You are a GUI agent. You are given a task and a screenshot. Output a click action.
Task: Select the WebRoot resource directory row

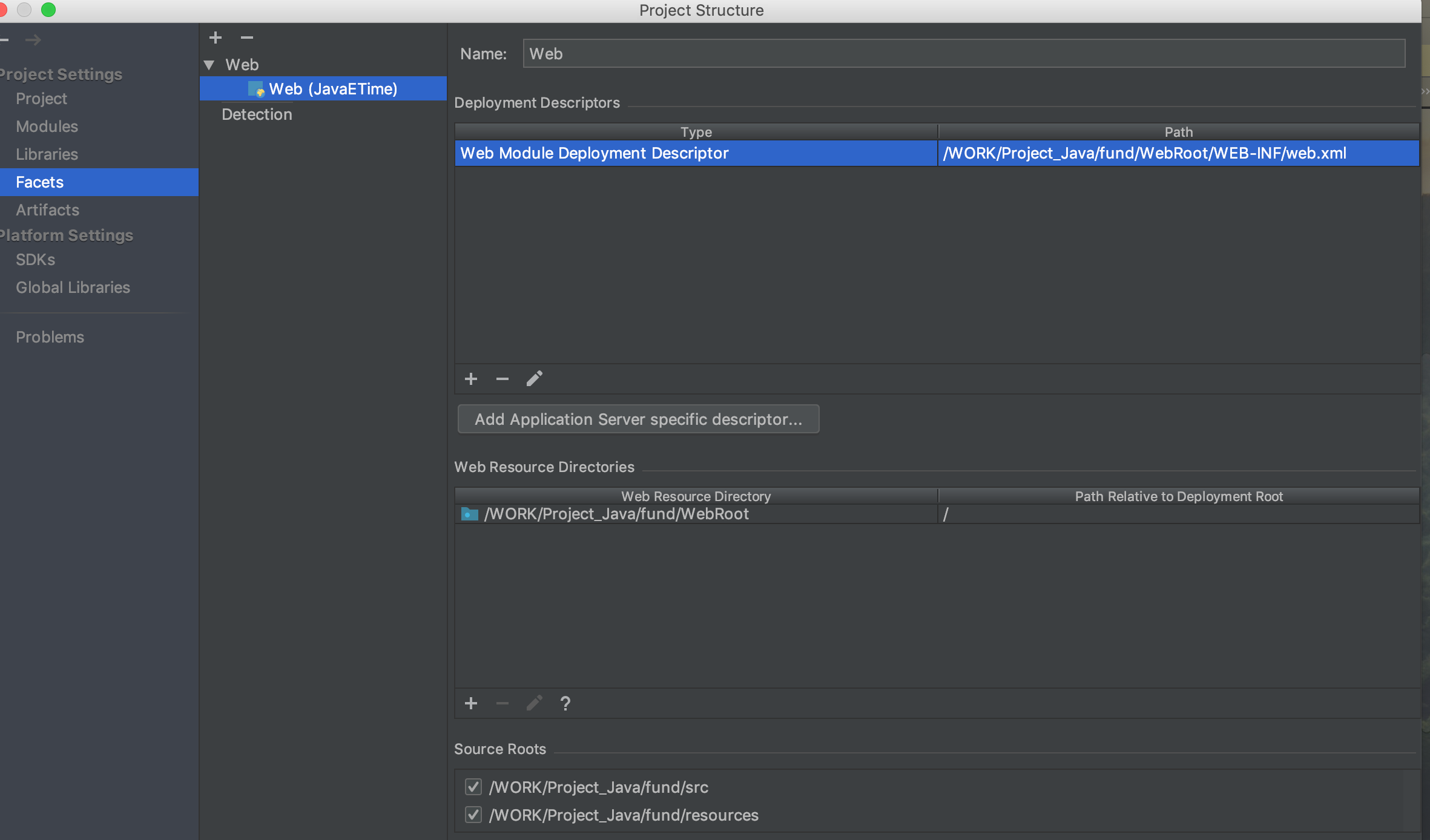point(616,514)
